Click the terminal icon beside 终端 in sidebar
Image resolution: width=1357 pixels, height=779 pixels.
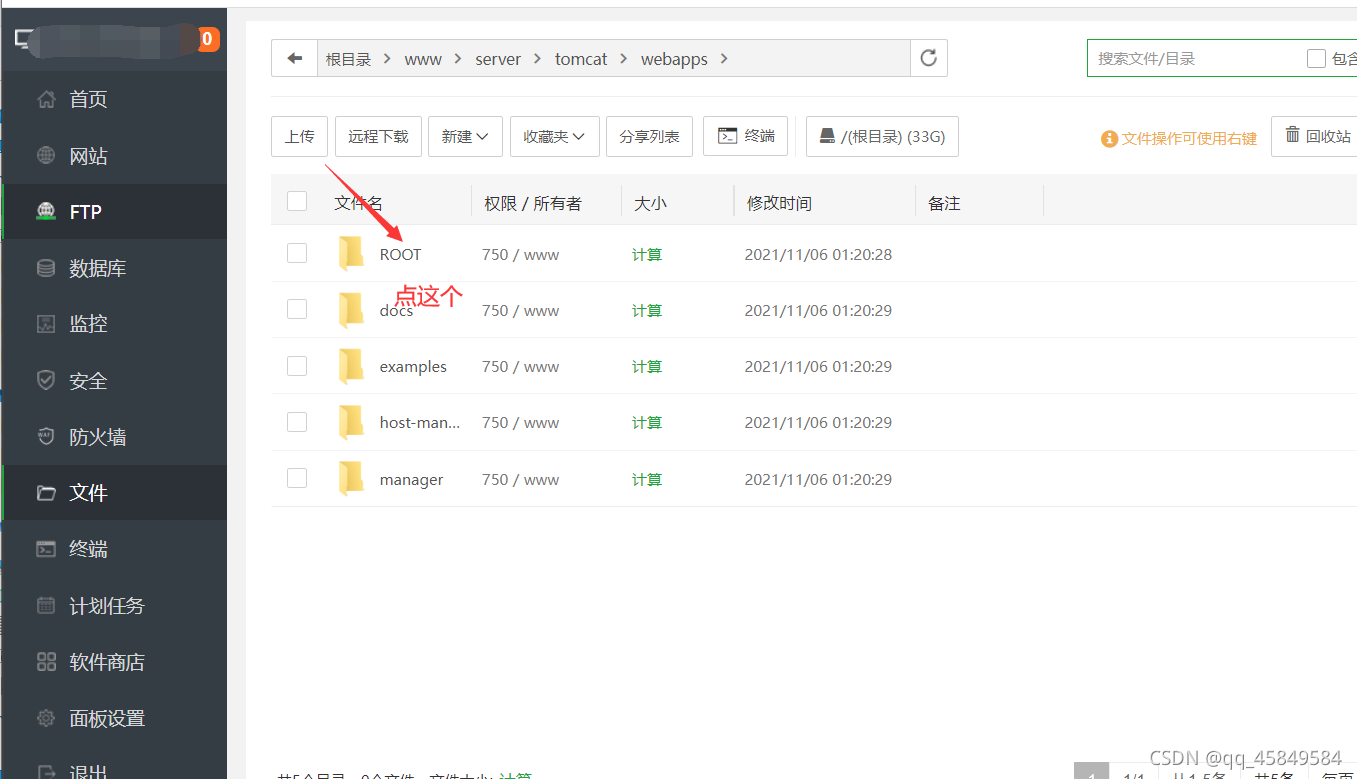(46, 549)
